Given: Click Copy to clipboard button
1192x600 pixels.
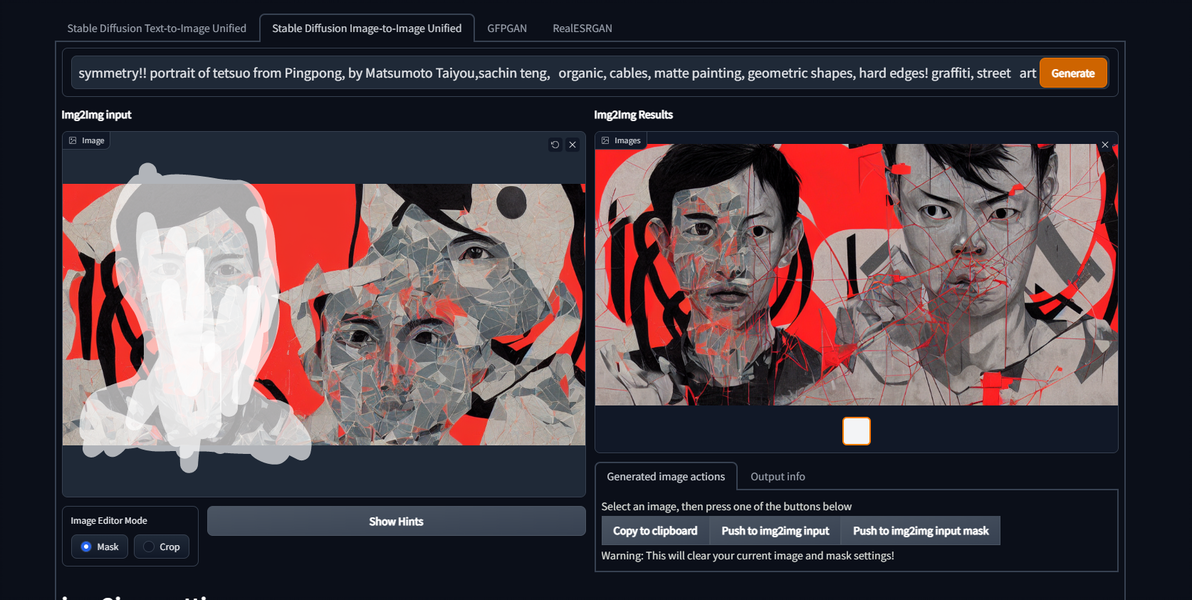Looking at the screenshot, I should click(x=655, y=531).
